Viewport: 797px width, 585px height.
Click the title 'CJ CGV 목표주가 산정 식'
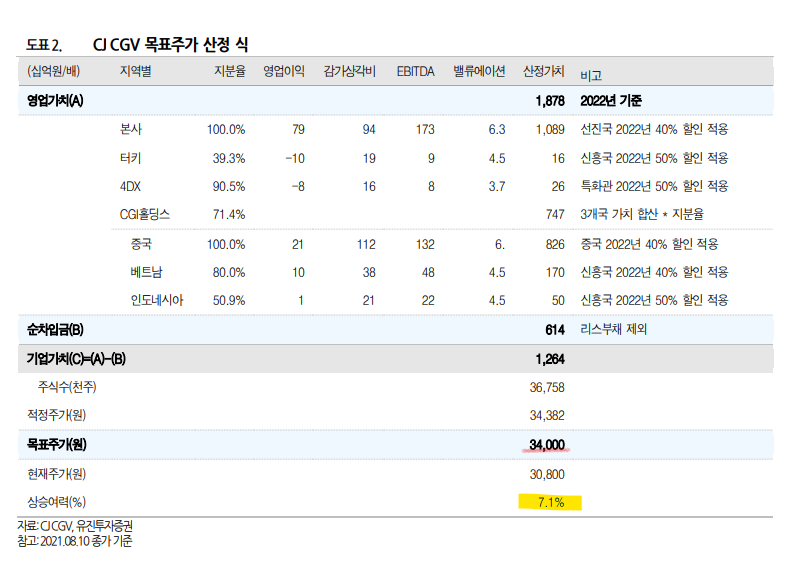170,45
